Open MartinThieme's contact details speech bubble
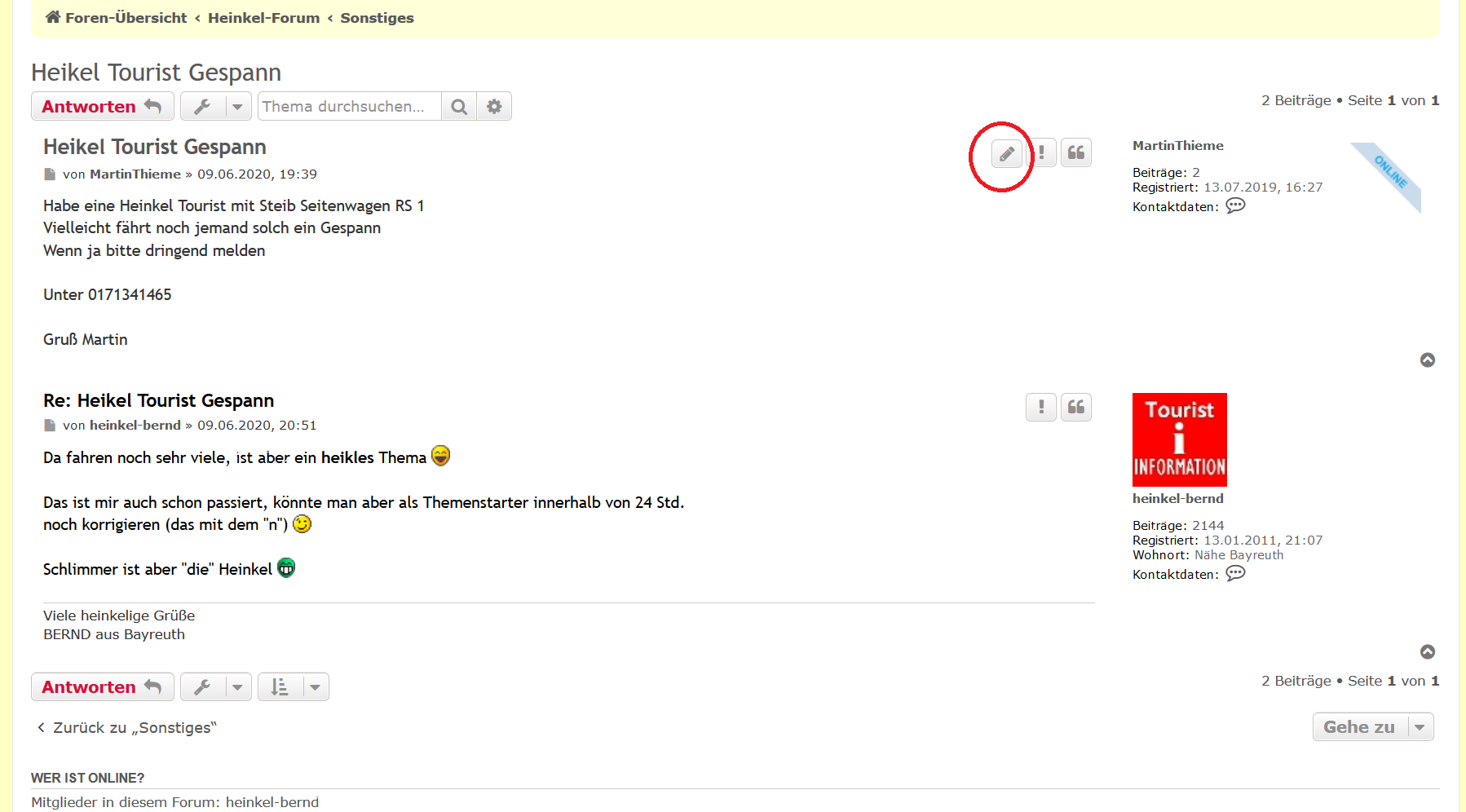Screen dimensions: 1466x812 click(x=1235, y=205)
